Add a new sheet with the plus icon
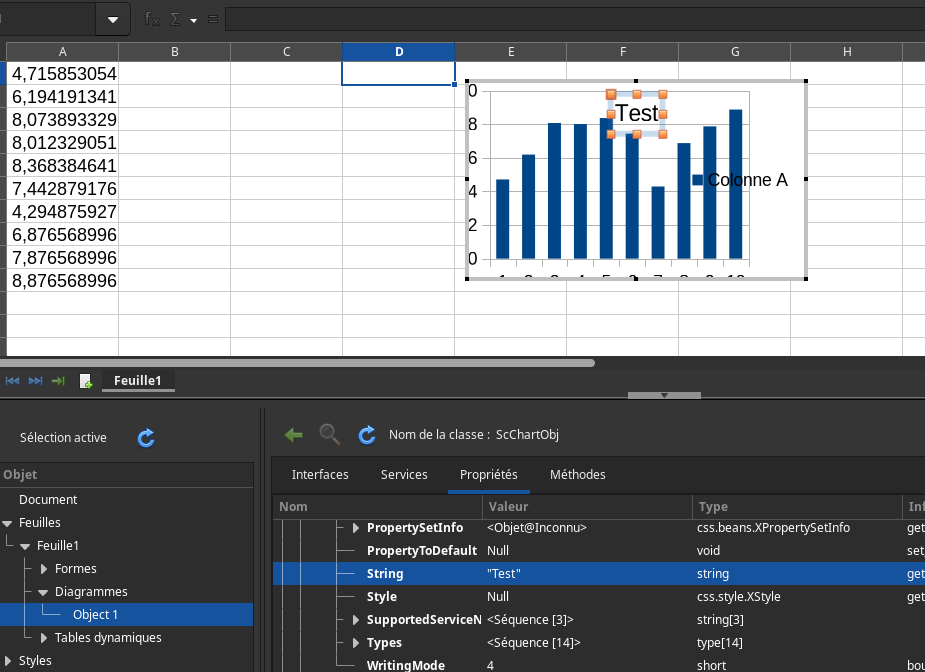Screen dimensions: 925x672 pyautogui.click(x=86, y=381)
